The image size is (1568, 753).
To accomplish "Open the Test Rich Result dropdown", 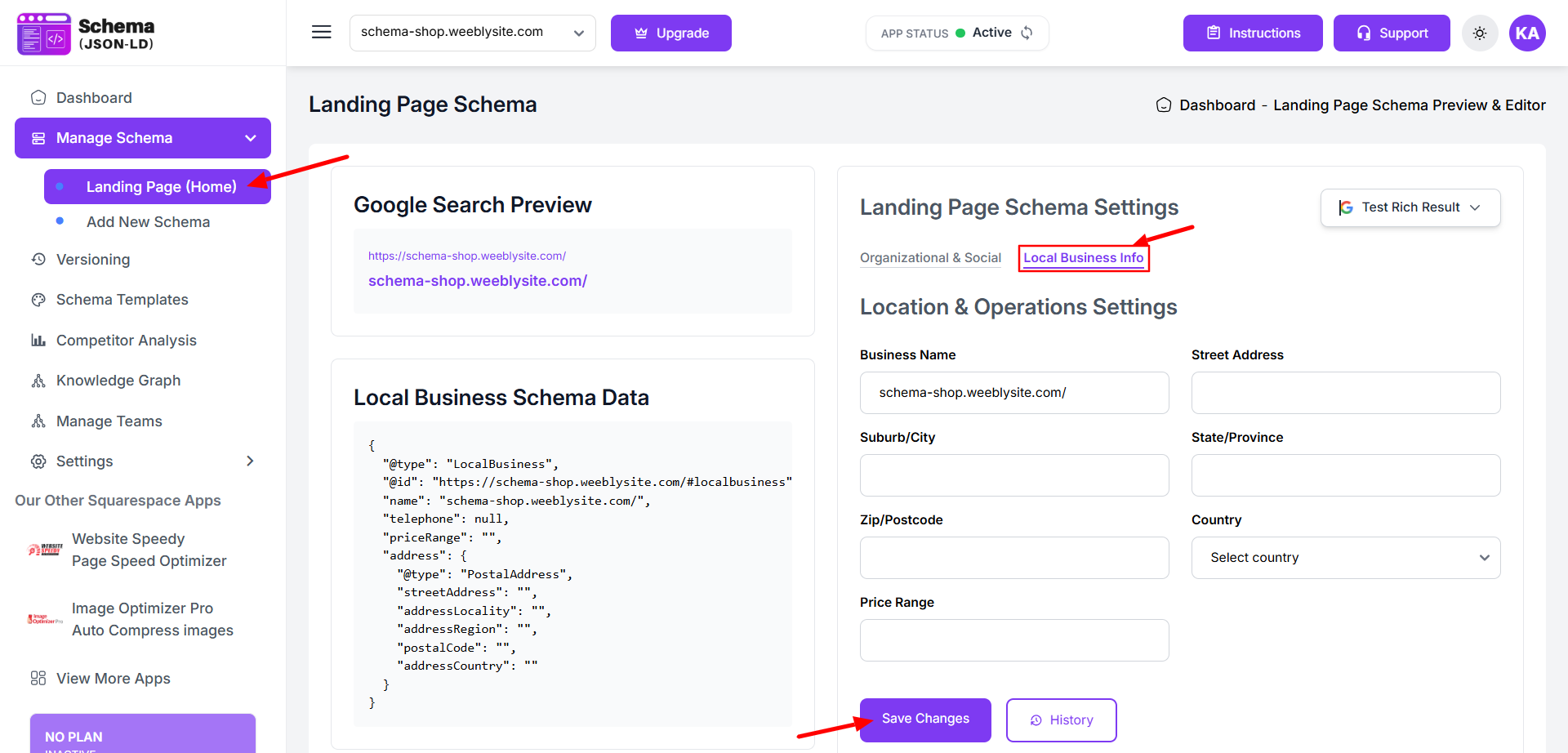I will point(1410,207).
